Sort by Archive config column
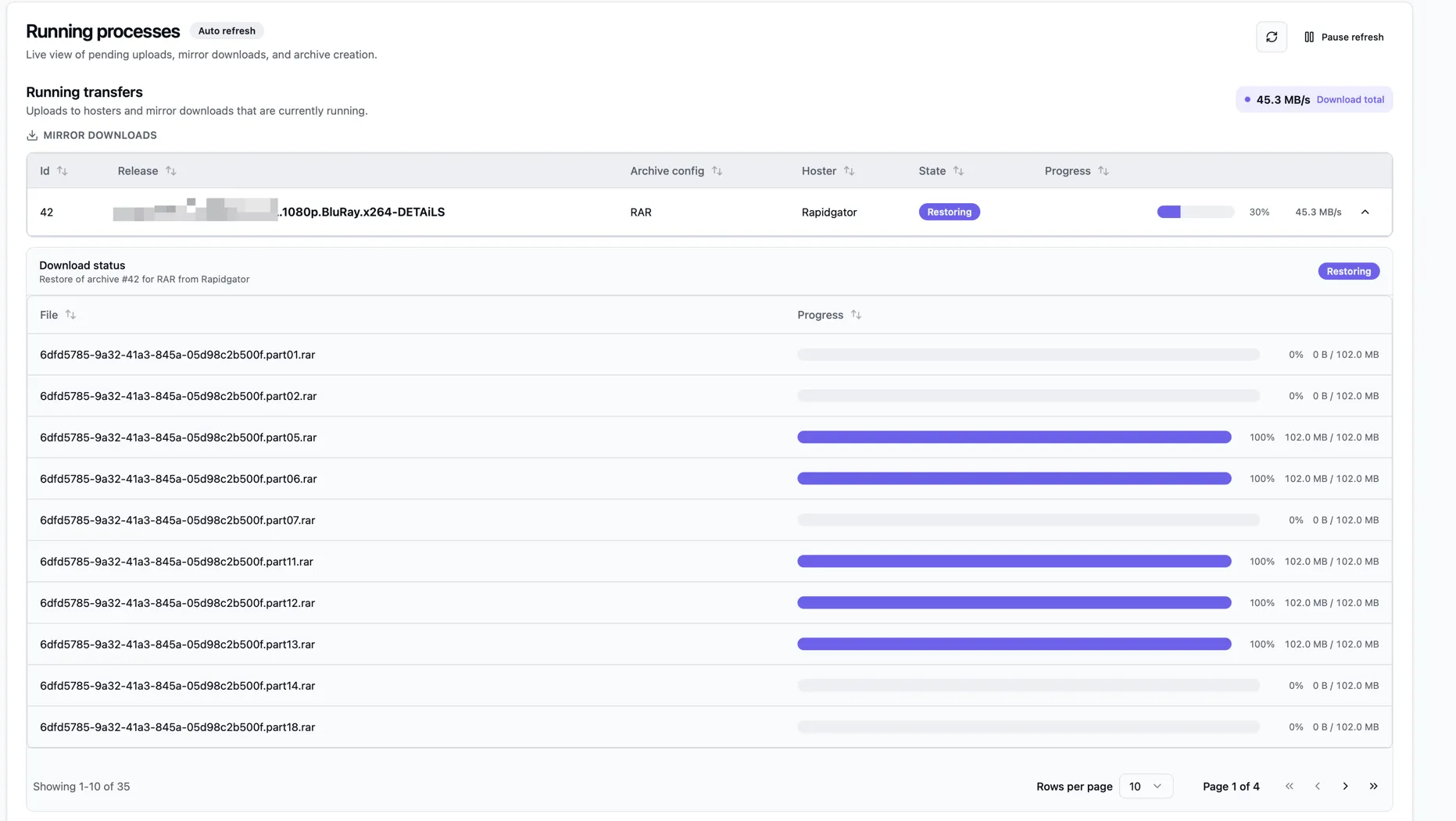Screen dimensions: 1456x821 click(676, 170)
